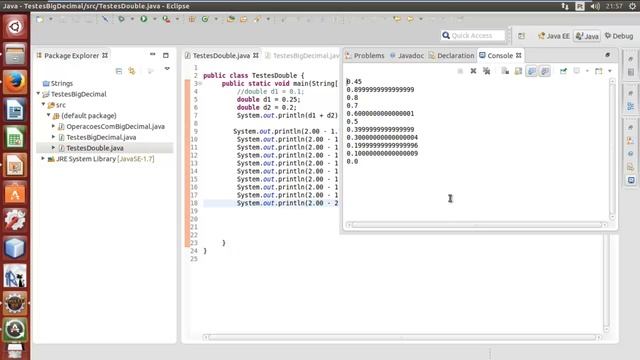
Task: Toggle Pin Console
Action: tap(563, 71)
